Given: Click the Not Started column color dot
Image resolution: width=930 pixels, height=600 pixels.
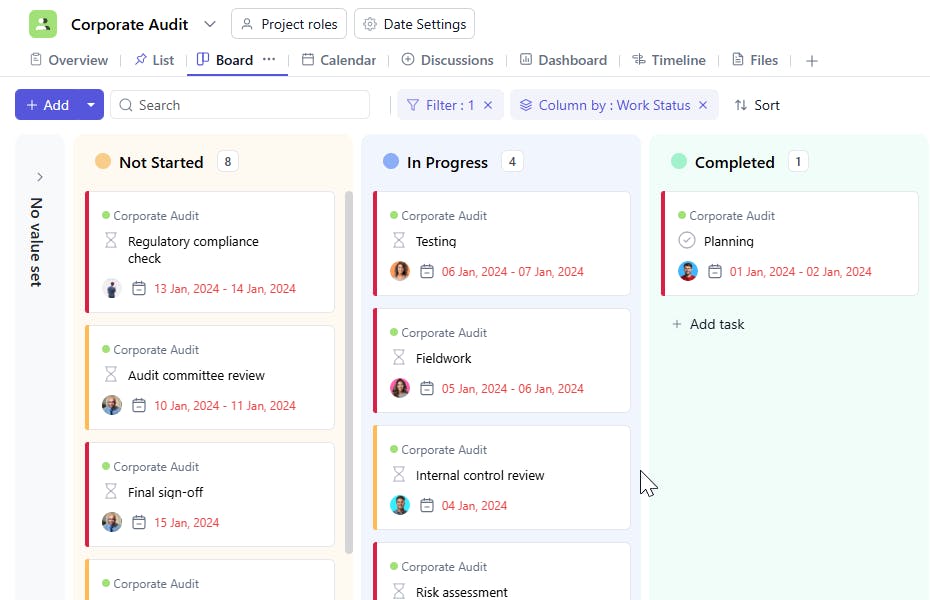Looking at the screenshot, I should tap(103, 162).
